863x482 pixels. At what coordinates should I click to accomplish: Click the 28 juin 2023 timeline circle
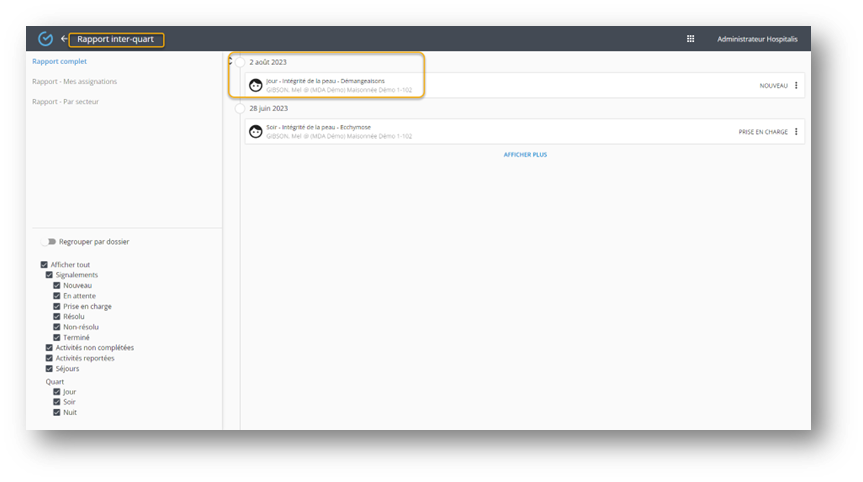(239, 108)
